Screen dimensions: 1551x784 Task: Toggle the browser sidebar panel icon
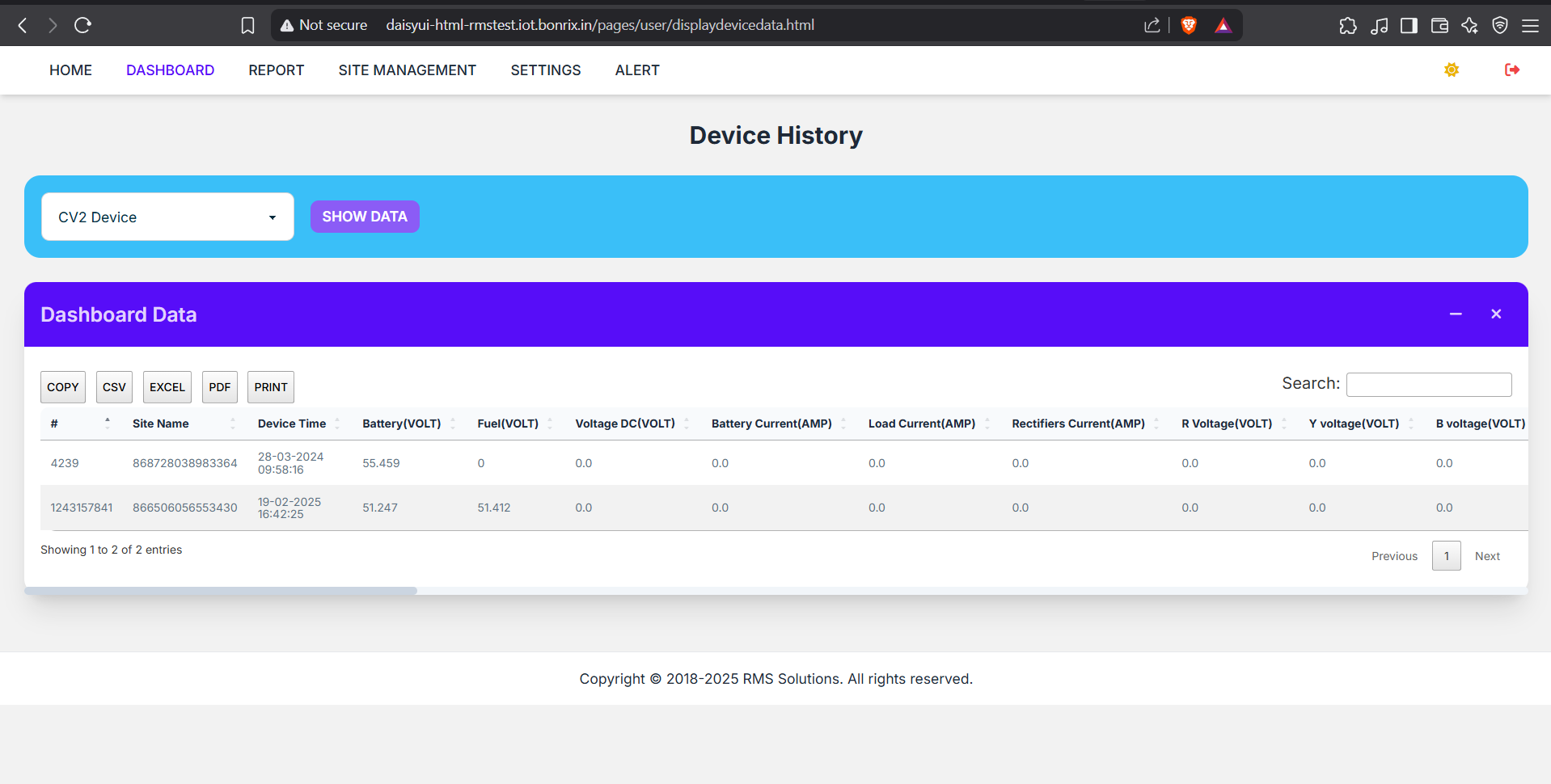click(x=1409, y=25)
